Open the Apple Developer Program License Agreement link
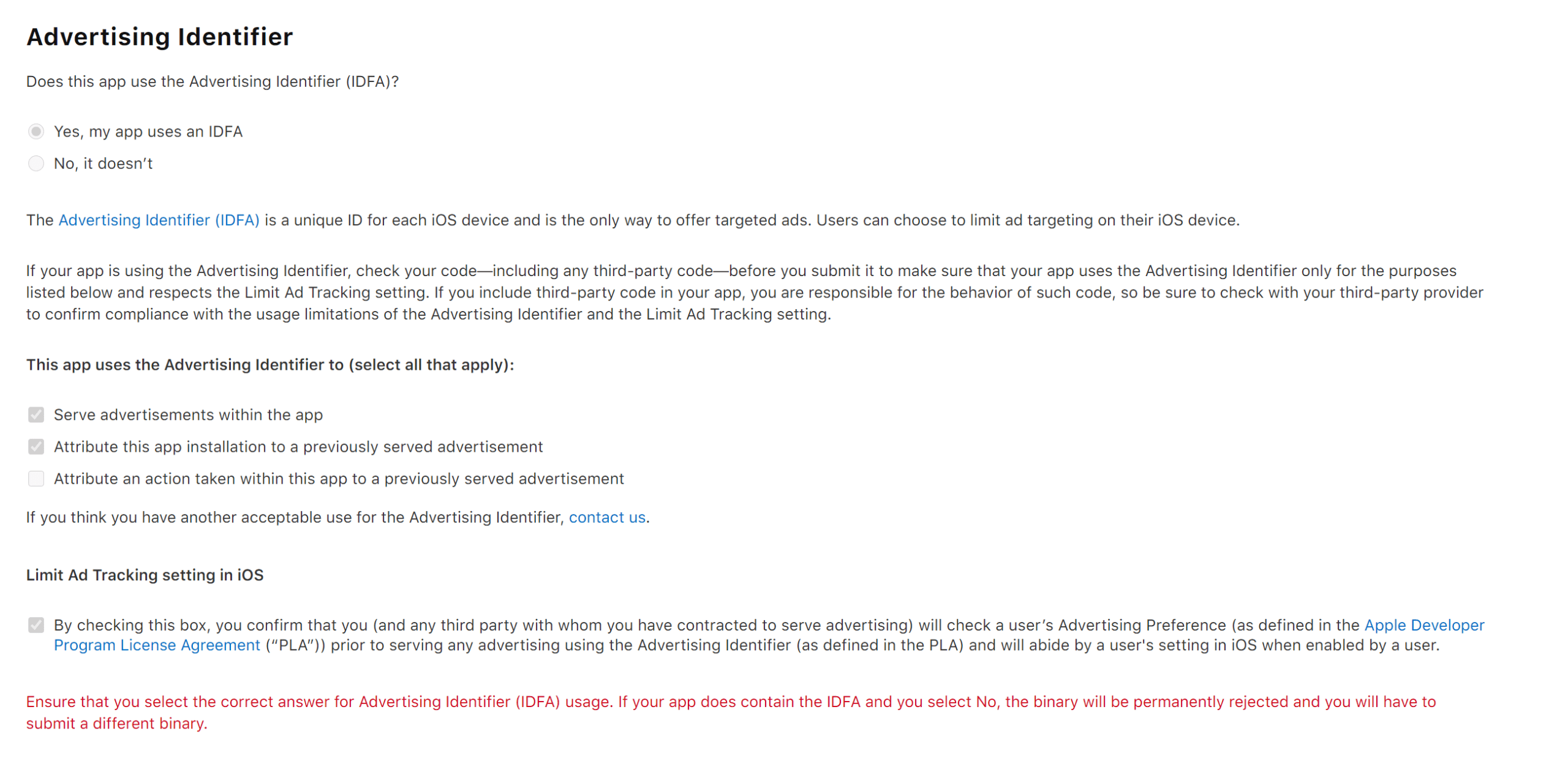 (x=1424, y=625)
